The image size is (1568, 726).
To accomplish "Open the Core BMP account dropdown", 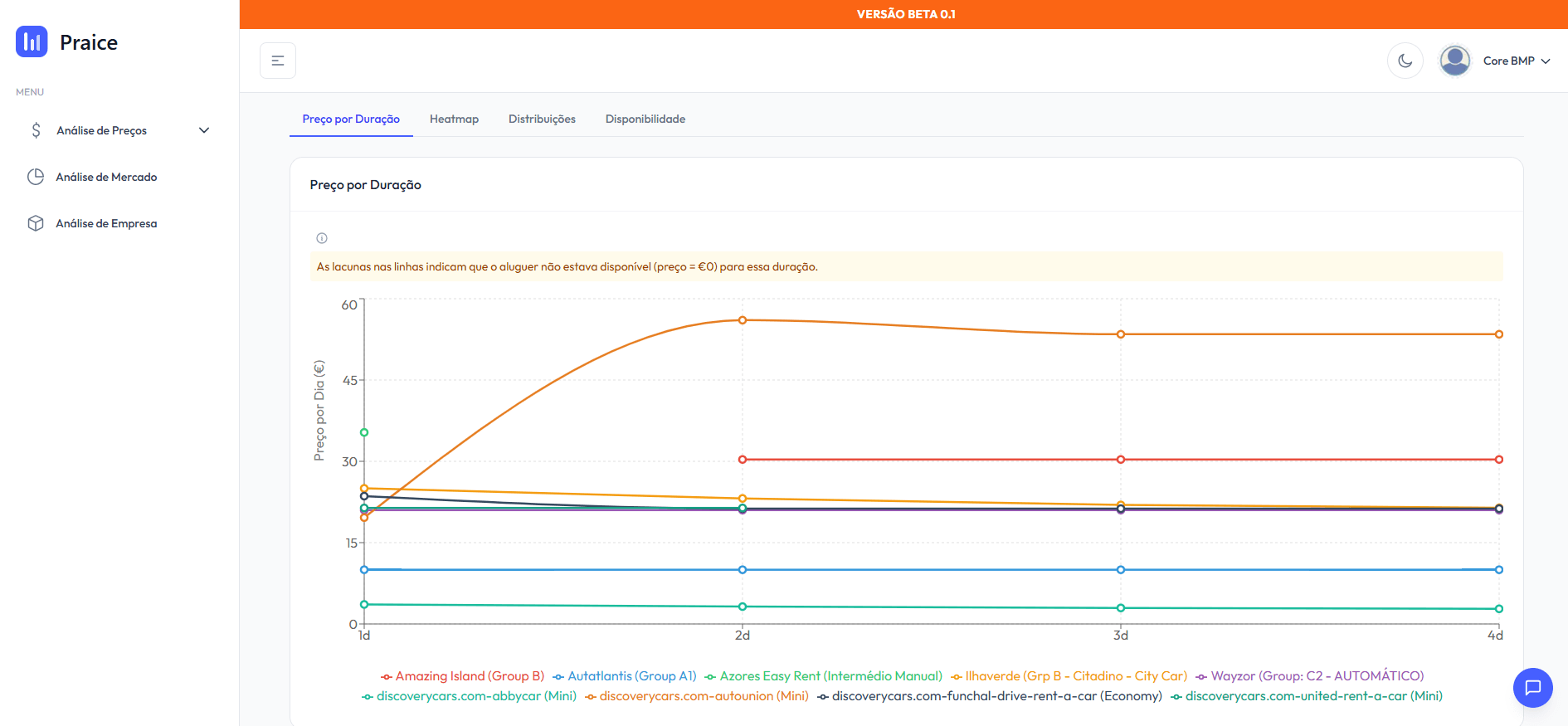I will (x=1516, y=61).
